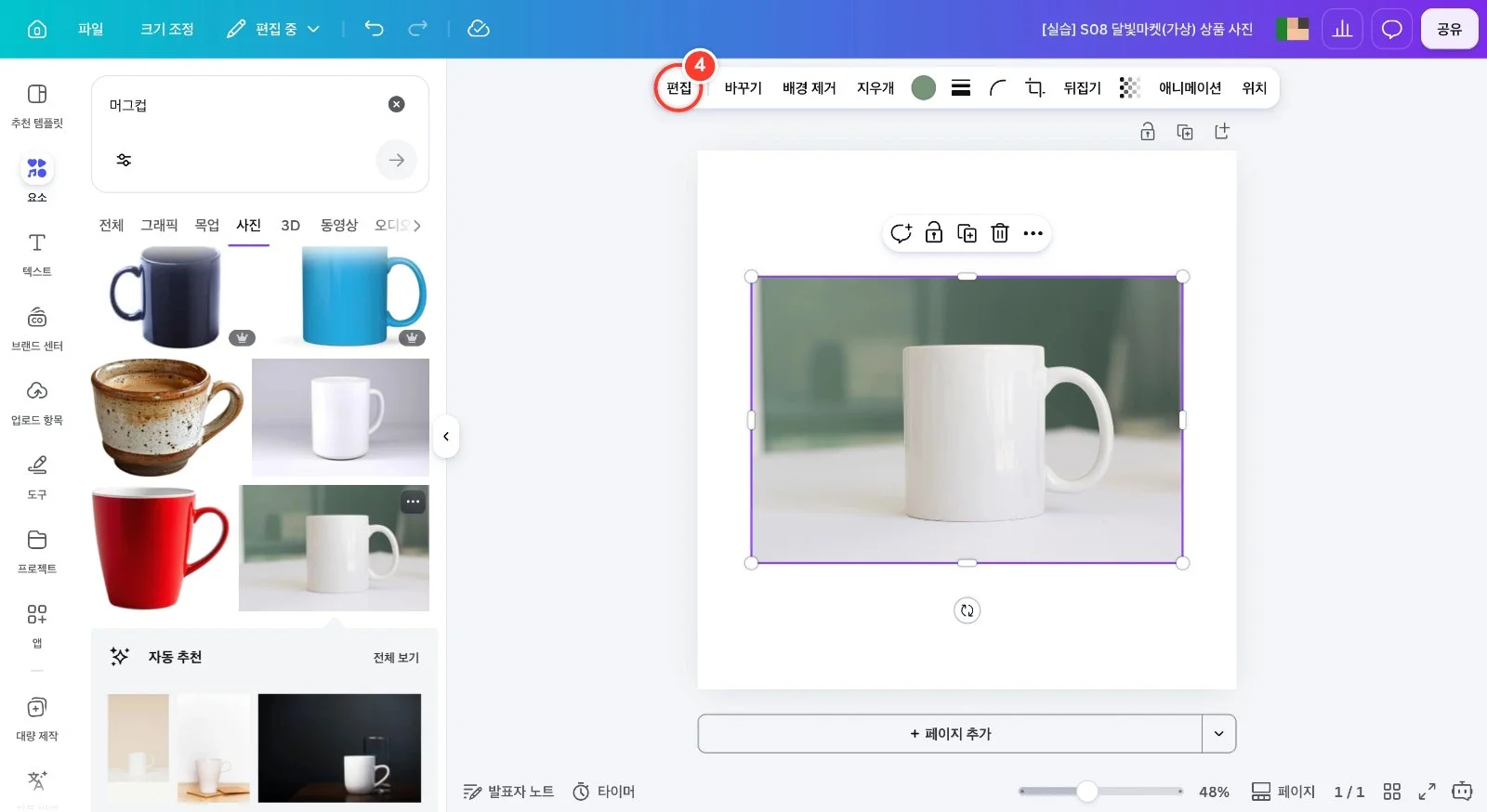Click the 머그컵 search field

(x=242, y=105)
